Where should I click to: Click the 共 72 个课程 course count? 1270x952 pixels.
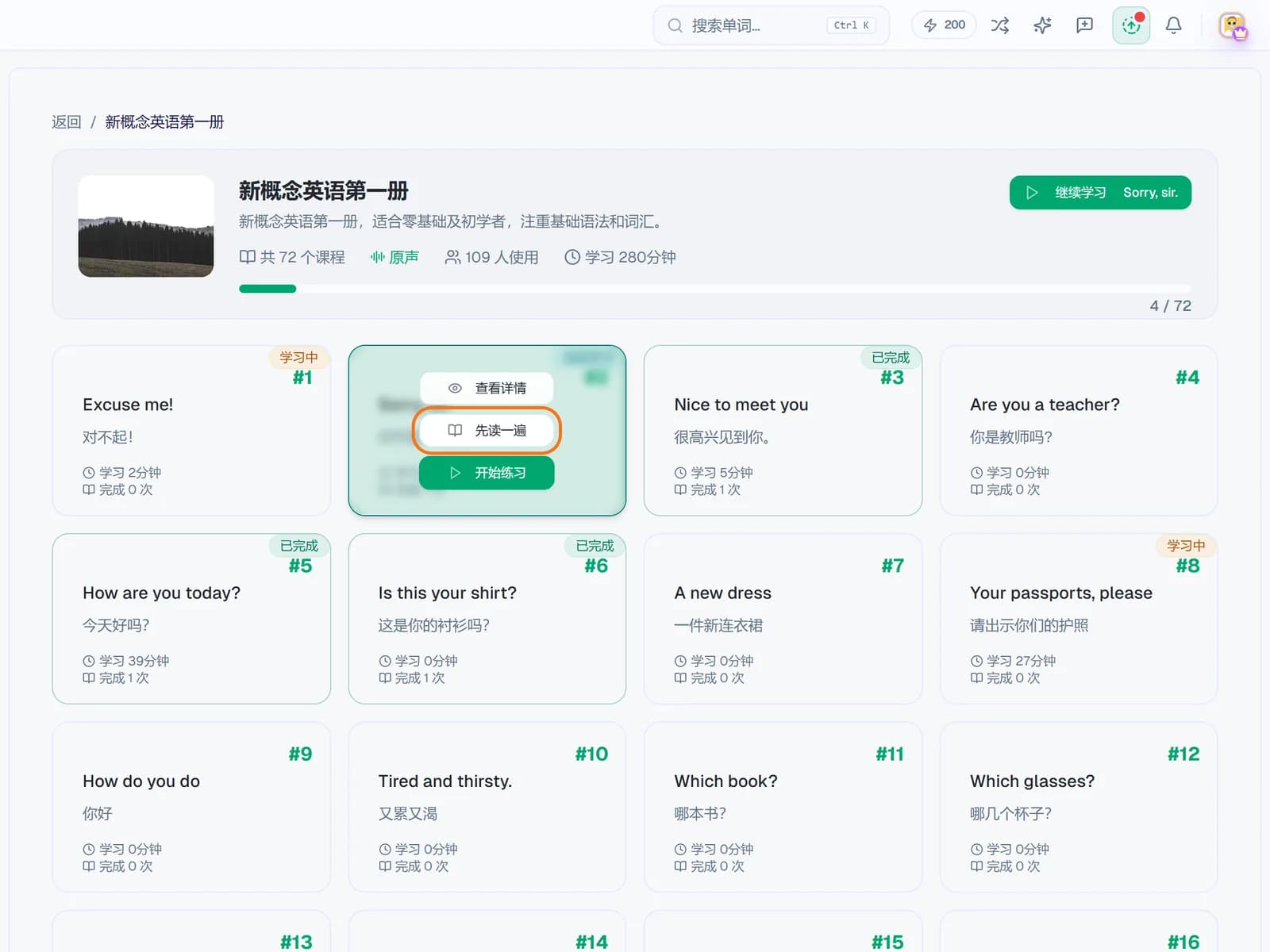point(292,257)
